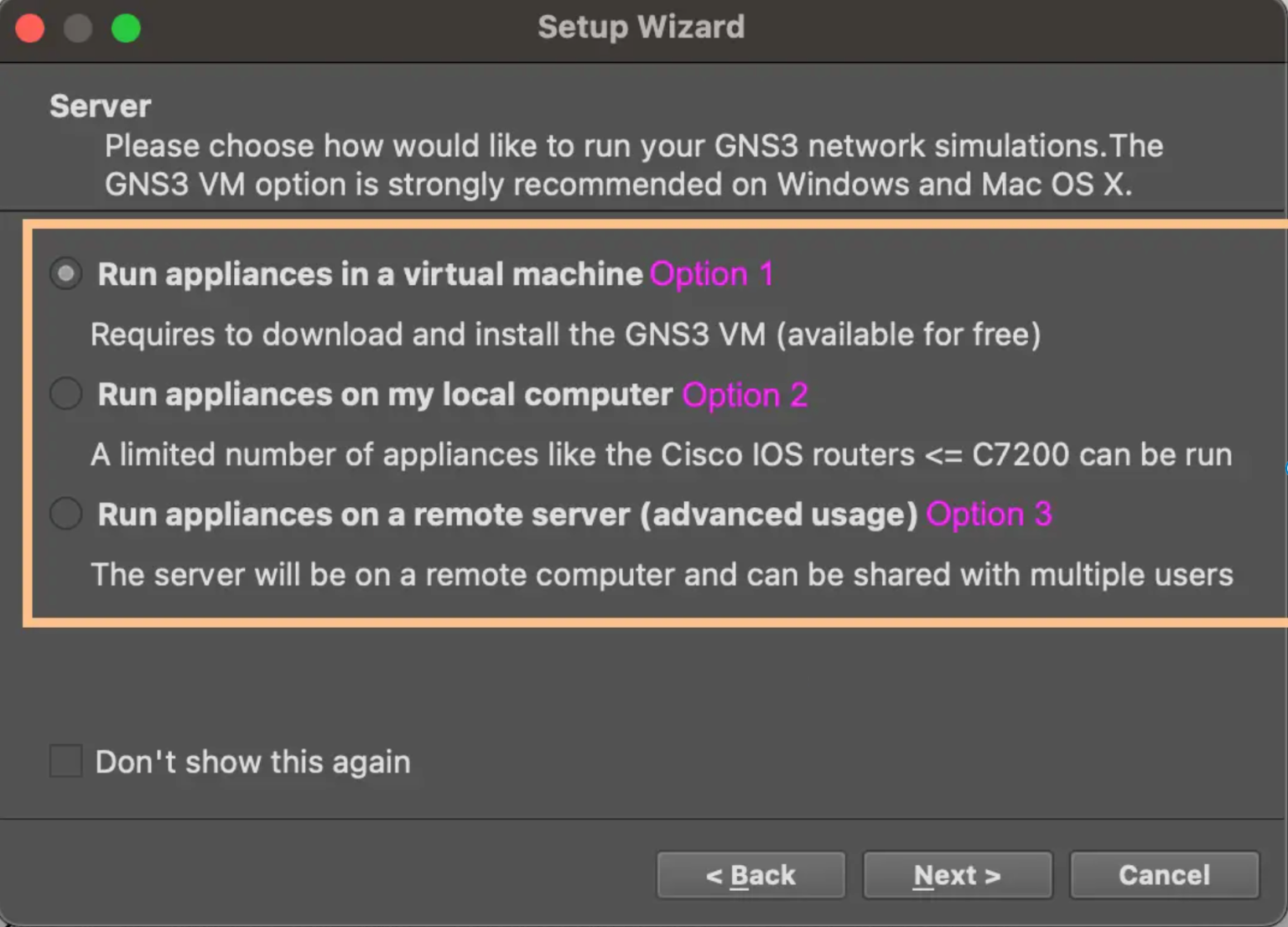Click the yellow minimize traffic light

(x=78, y=28)
